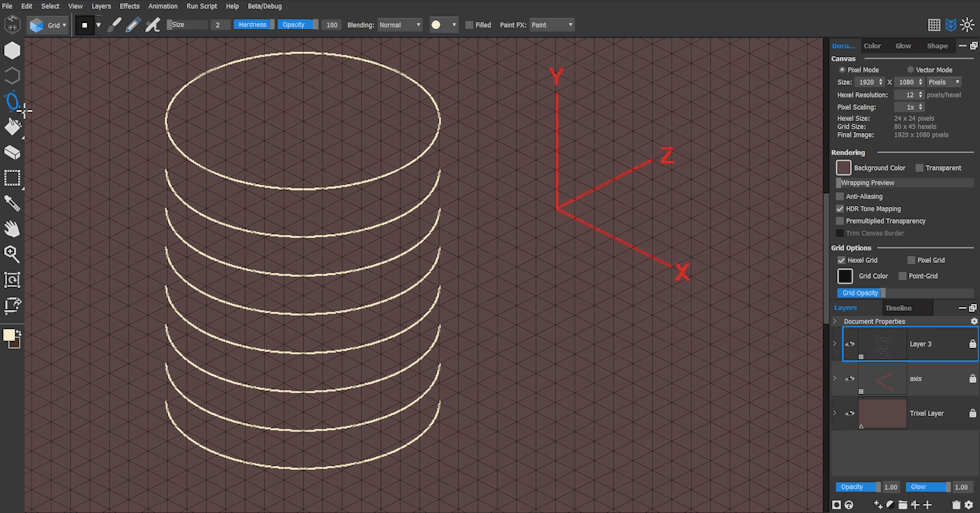Open the Blending mode dropdown

400,24
